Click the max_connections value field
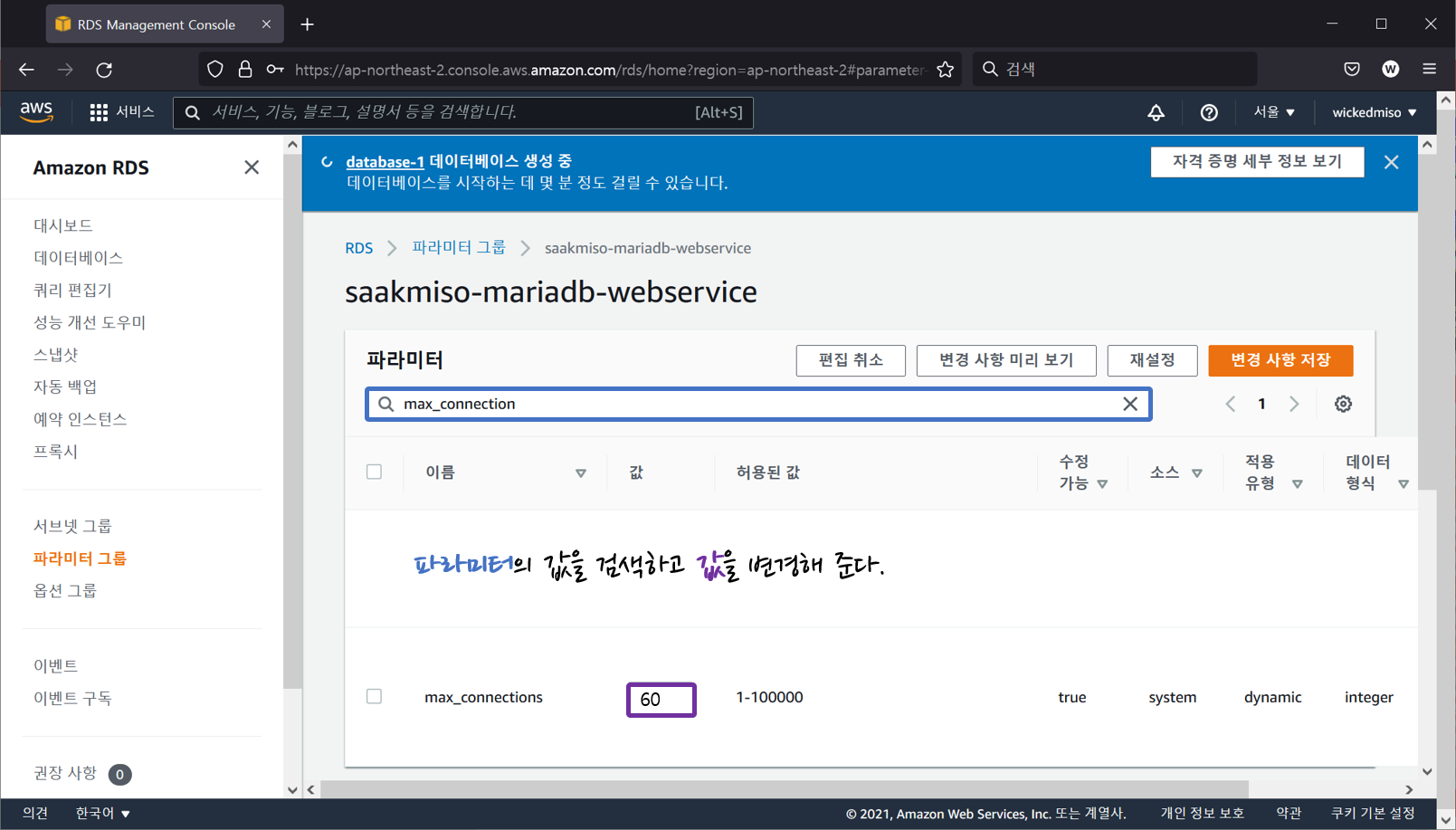This screenshot has width=1456, height=830. pos(661,700)
